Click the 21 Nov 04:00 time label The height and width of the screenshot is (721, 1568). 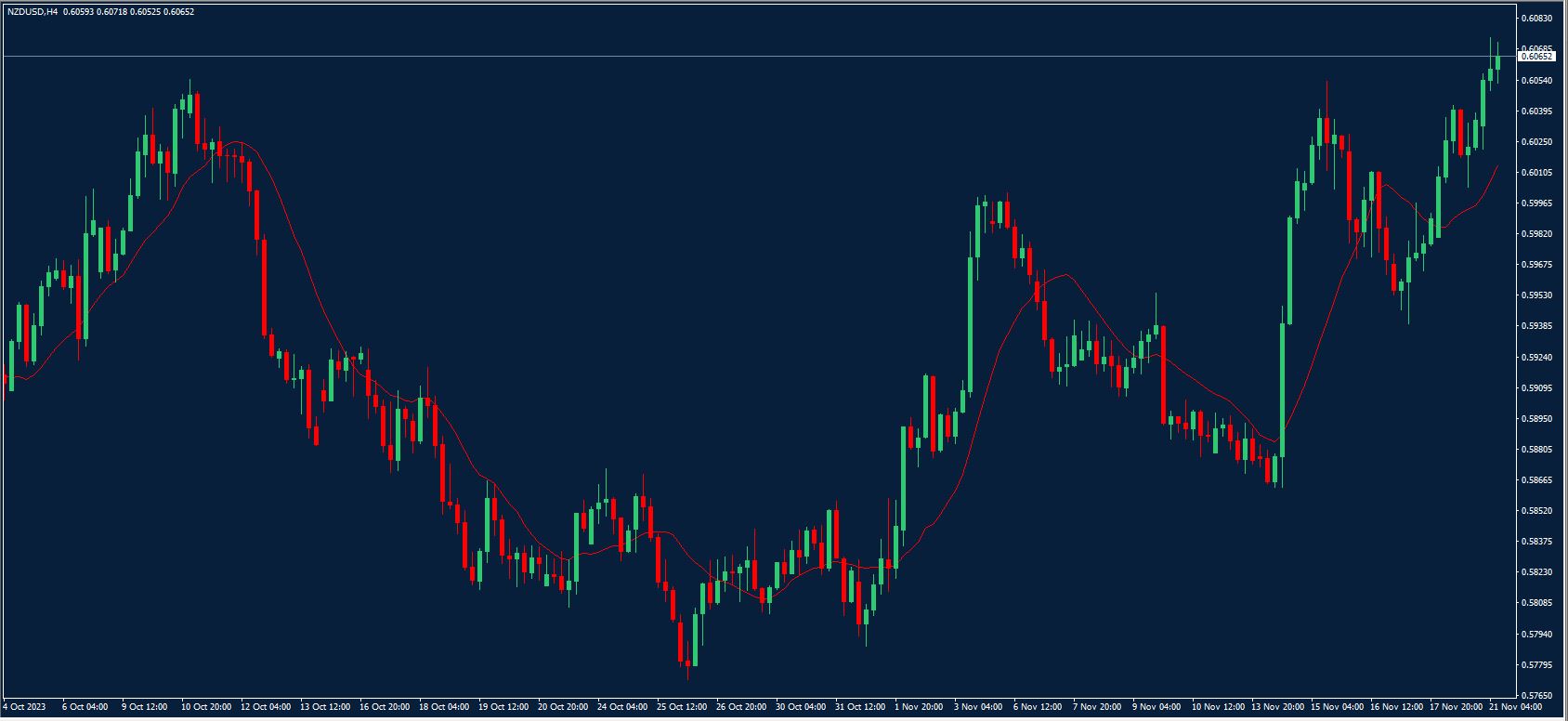[1514, 707]
